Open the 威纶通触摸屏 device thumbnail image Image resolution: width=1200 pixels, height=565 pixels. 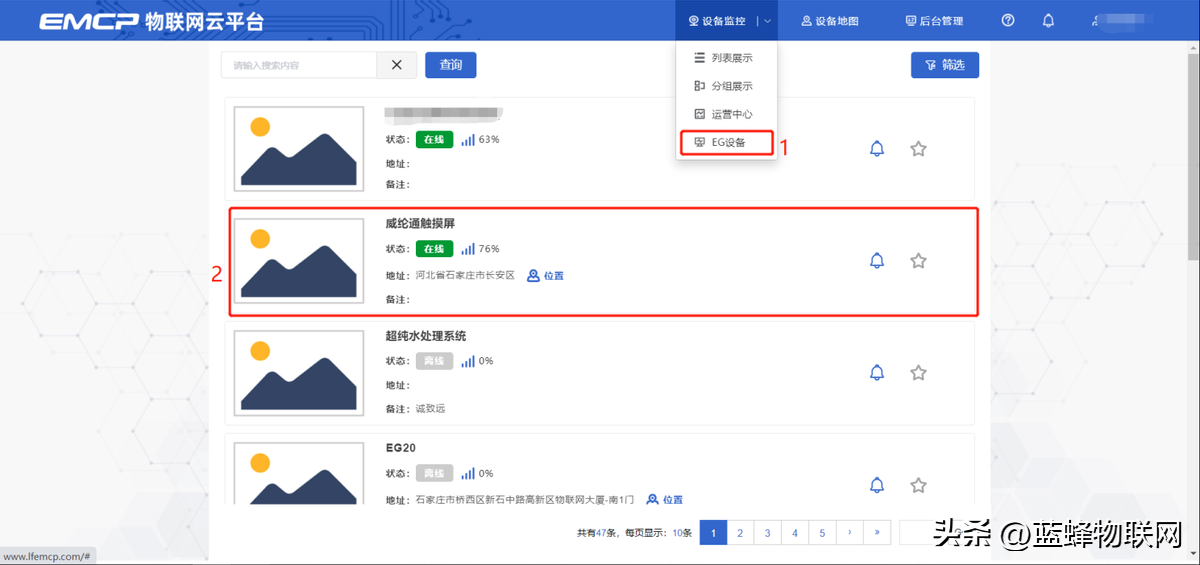298,260
